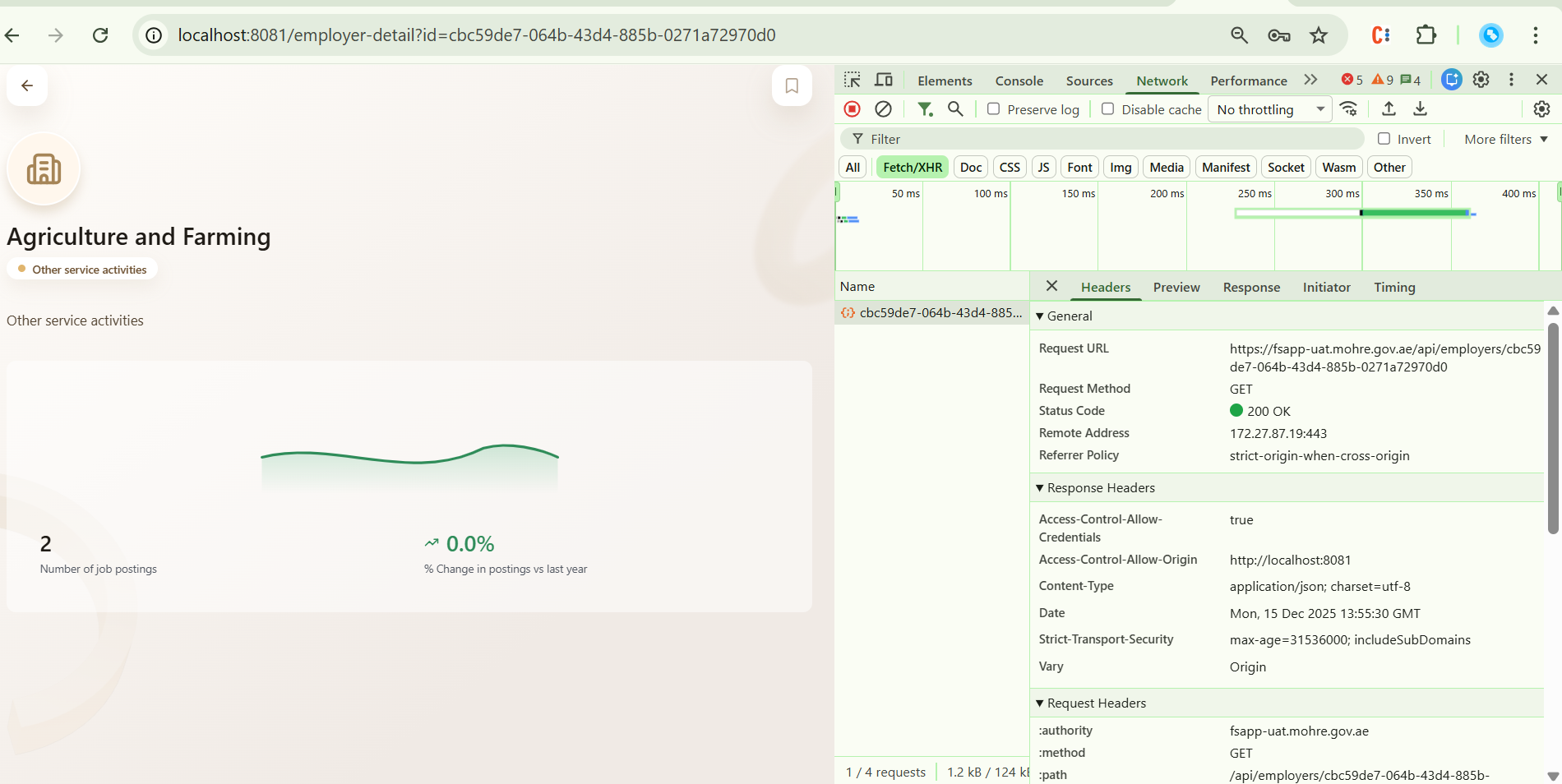
Task: Import HAR file with upload icon
Action: click(x=1389, y=108)
